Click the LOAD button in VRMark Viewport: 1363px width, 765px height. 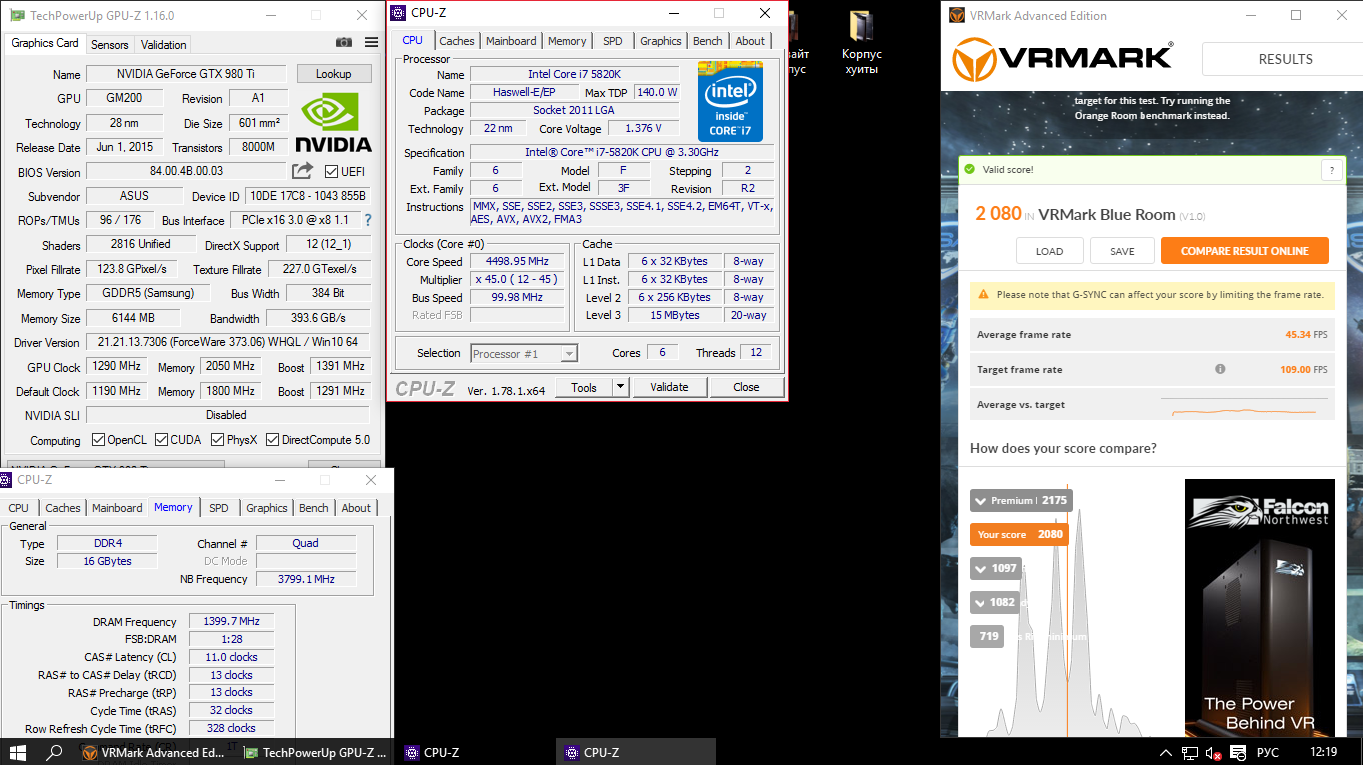[x=1049, y=251]
